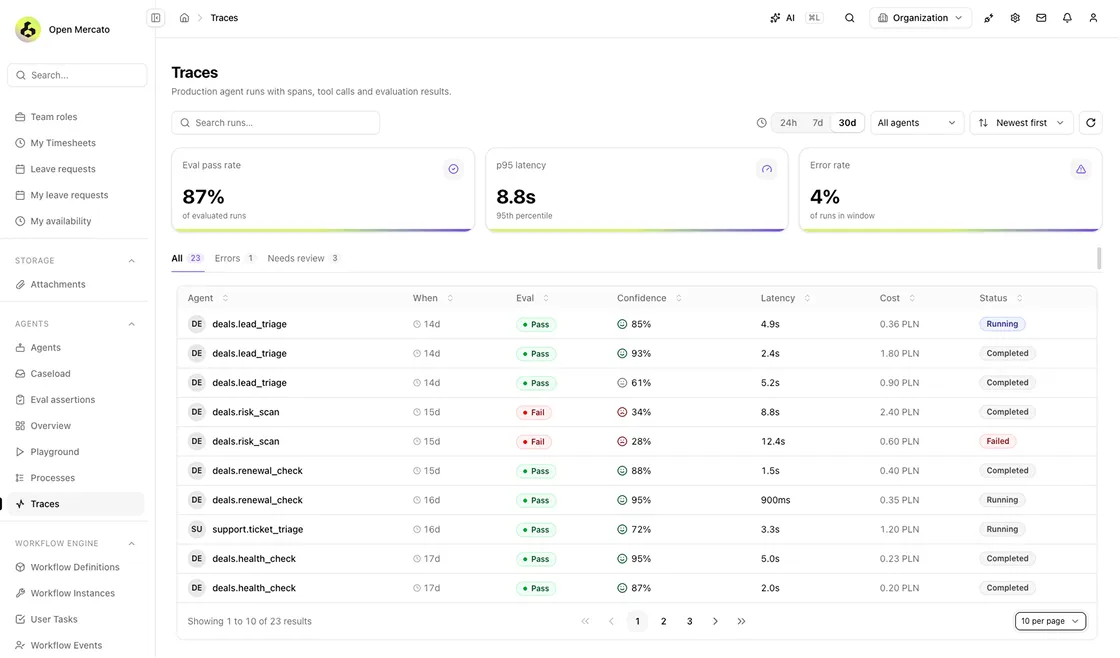Open the messages envelope icon
Viewport: 1120px width, 658px height.
pos(1041,18)
